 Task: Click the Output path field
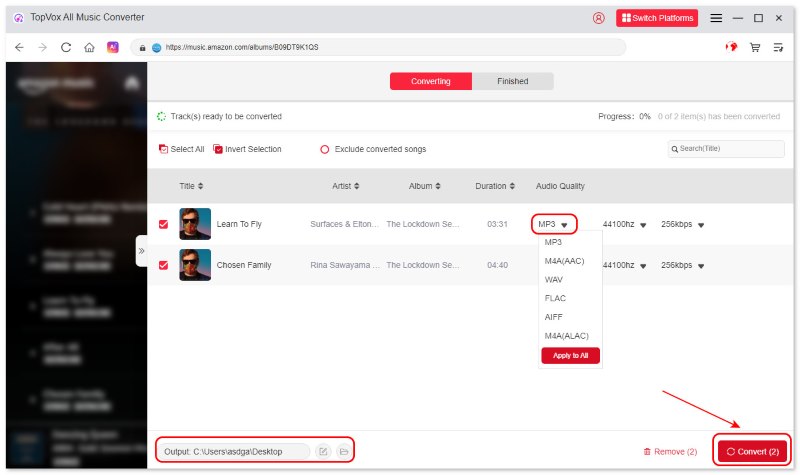tap(234, 452)
